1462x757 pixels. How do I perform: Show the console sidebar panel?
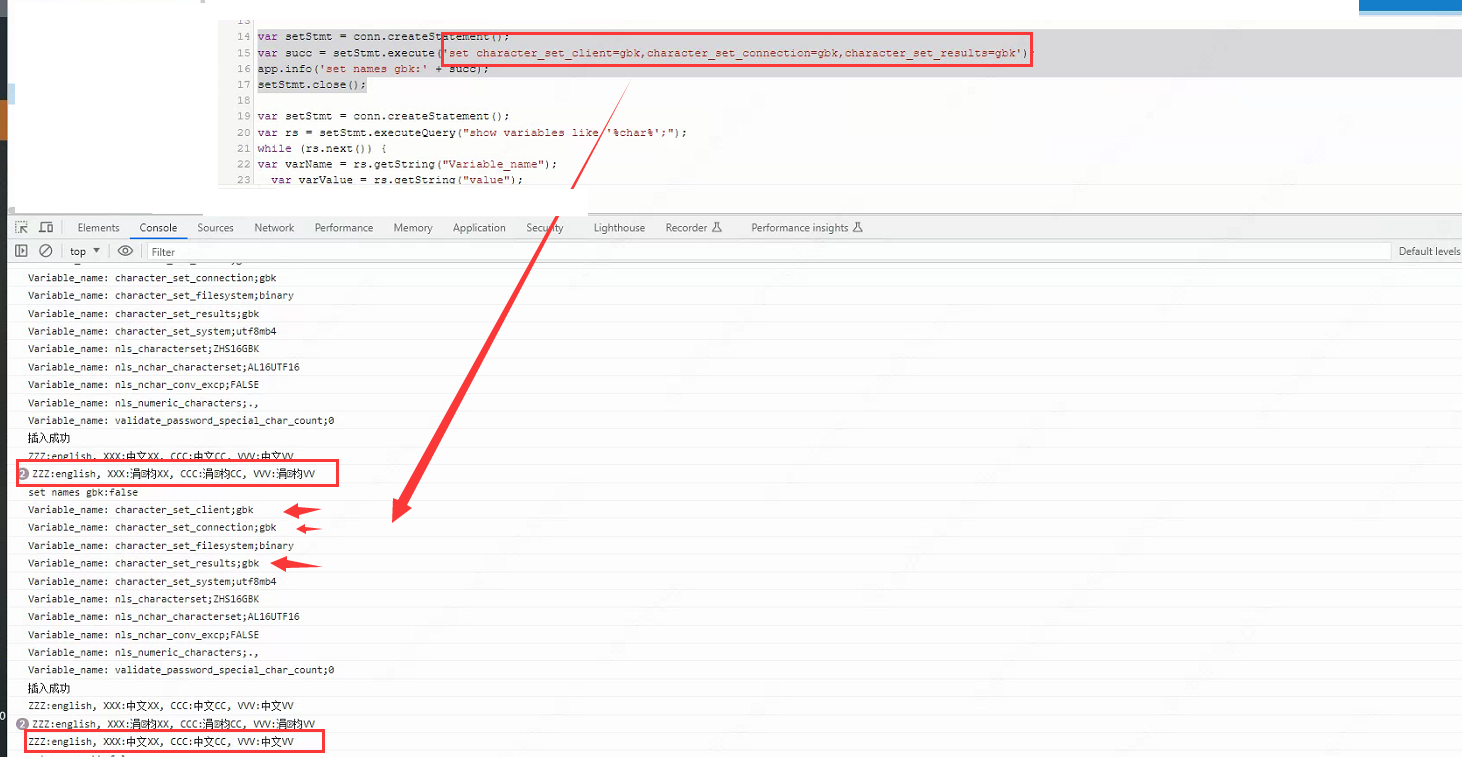(x=21, y=251)
